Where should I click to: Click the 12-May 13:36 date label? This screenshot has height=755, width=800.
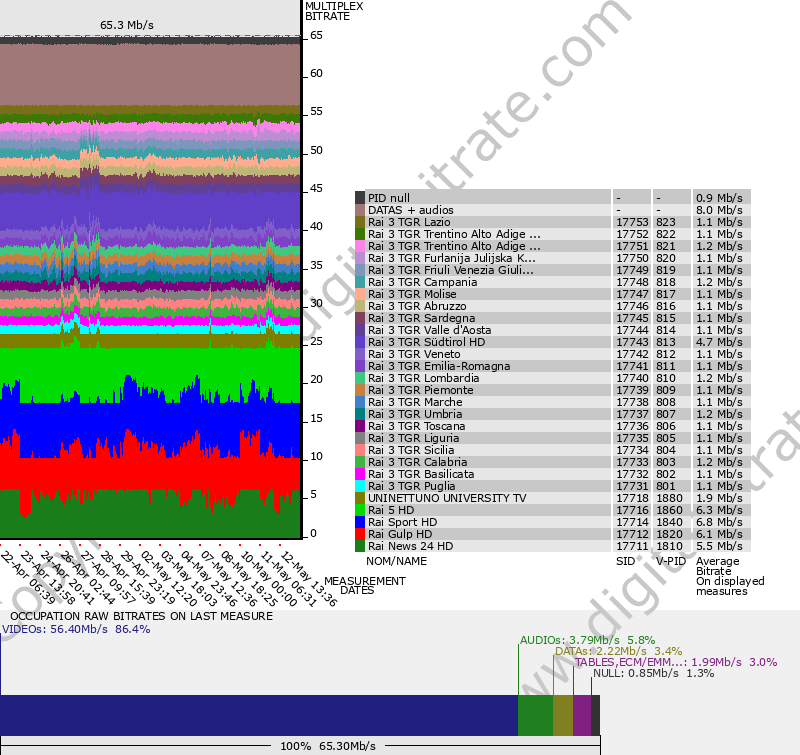309,578
